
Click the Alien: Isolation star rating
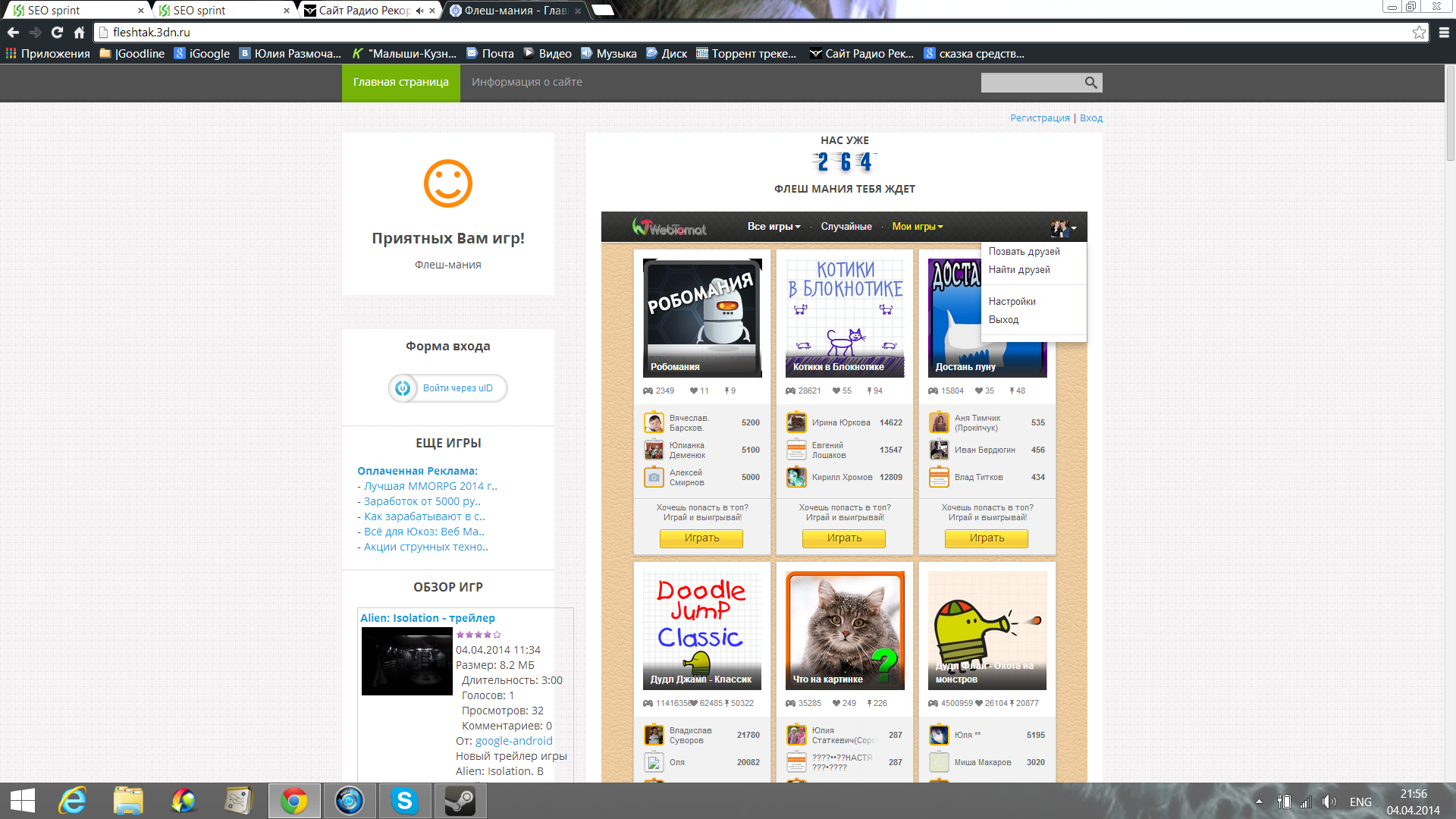(479, 635)
